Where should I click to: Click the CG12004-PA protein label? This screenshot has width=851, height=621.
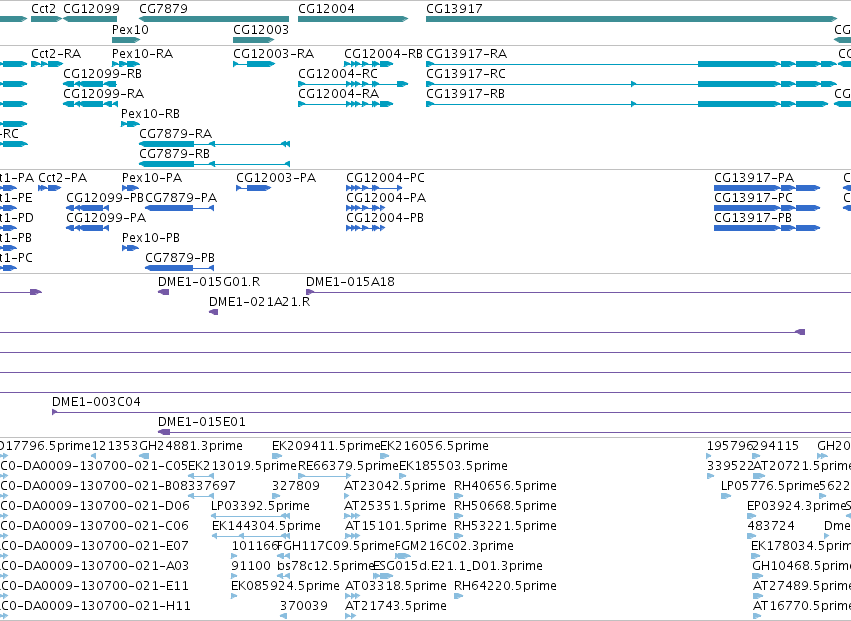[x=386, y=198]
